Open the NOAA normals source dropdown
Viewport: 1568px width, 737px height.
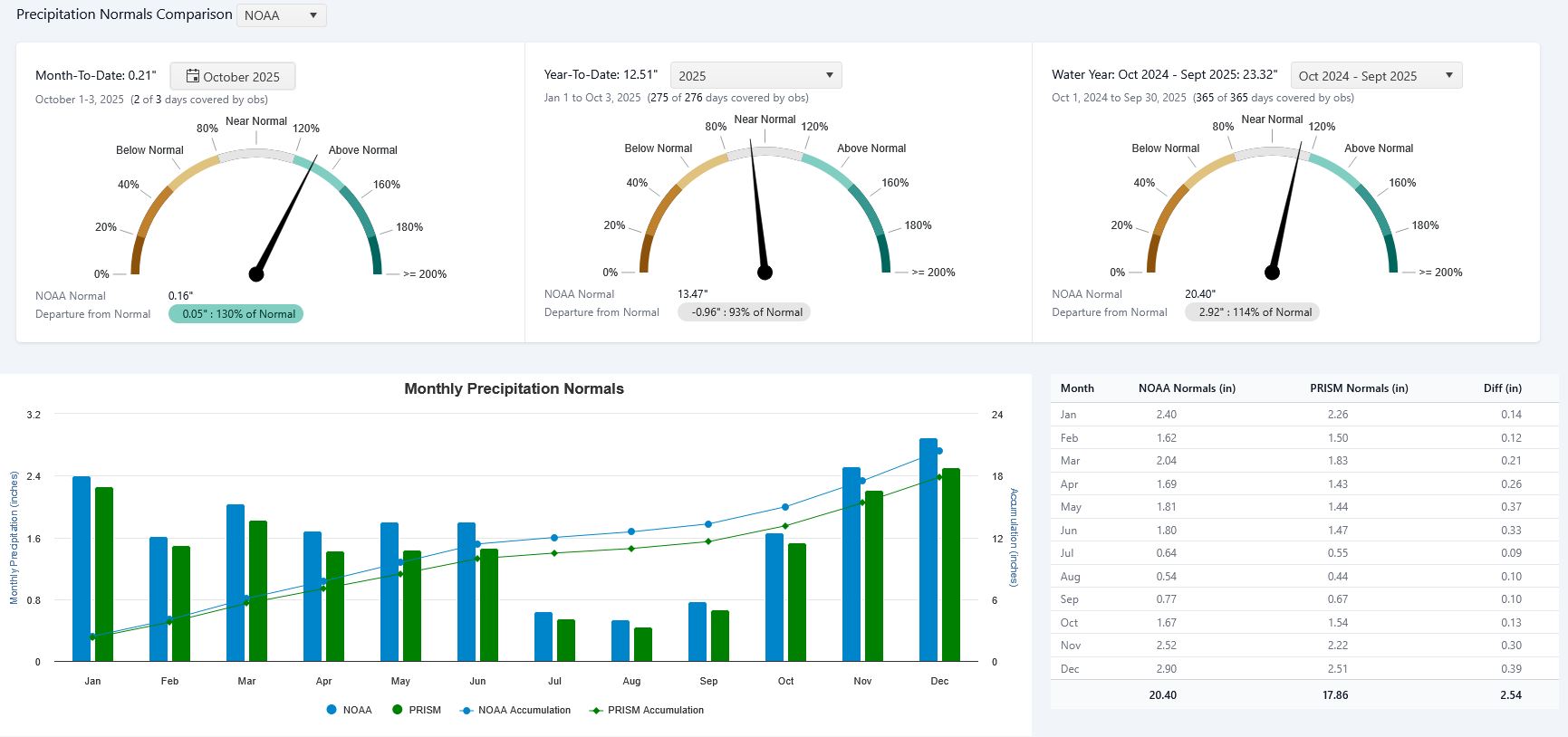(281, 15)
